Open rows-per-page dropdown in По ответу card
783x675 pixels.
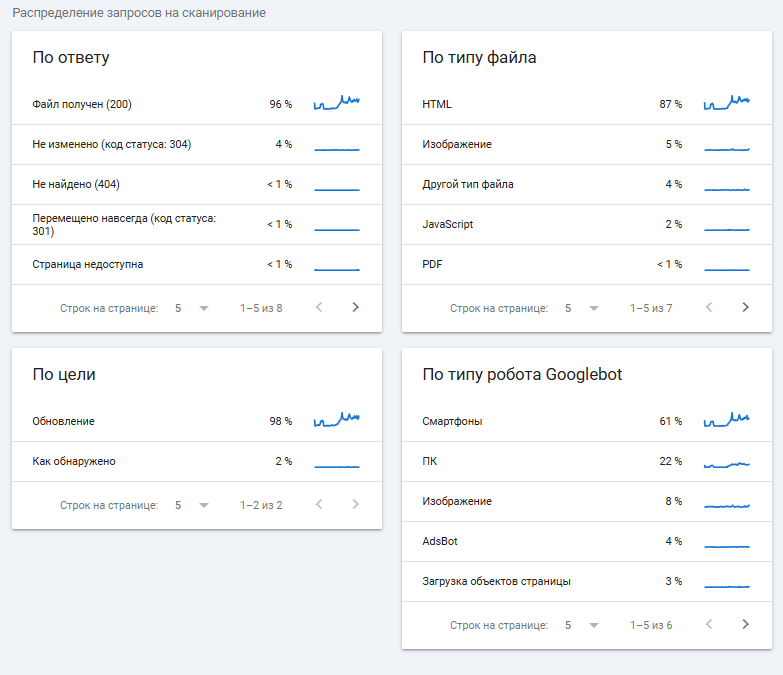pyautogui.click(x=191, y=308)
